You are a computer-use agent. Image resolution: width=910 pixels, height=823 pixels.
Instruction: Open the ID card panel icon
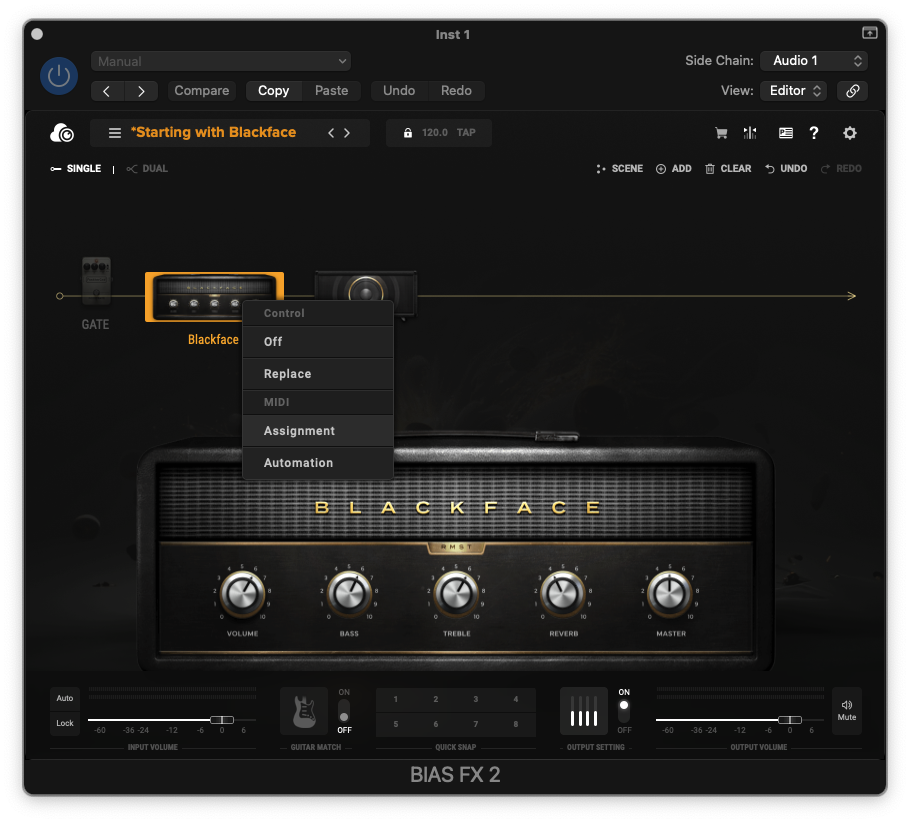pyautogui.click(x=786, y=133)
